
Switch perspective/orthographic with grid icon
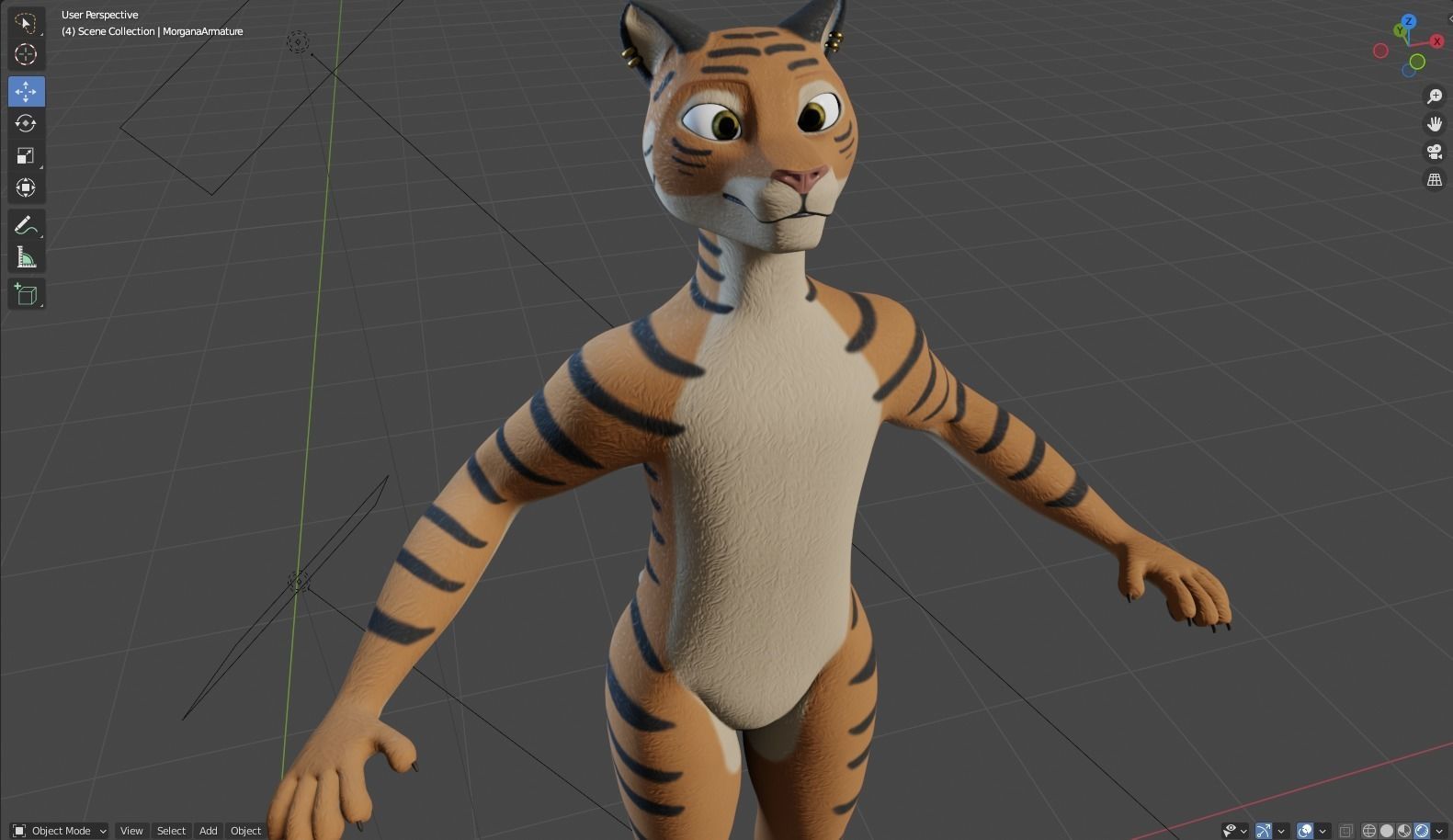(x=1434, y=180)
